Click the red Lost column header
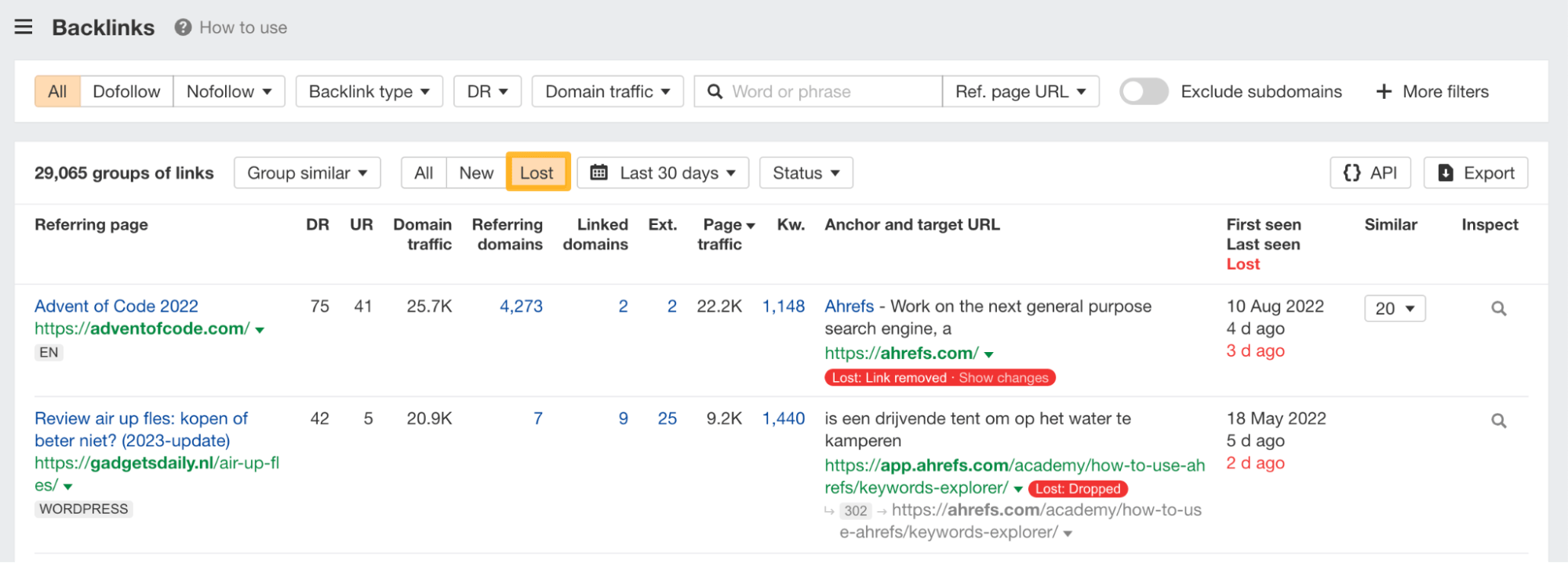The image size is (1568, 563). [1243, 264]
